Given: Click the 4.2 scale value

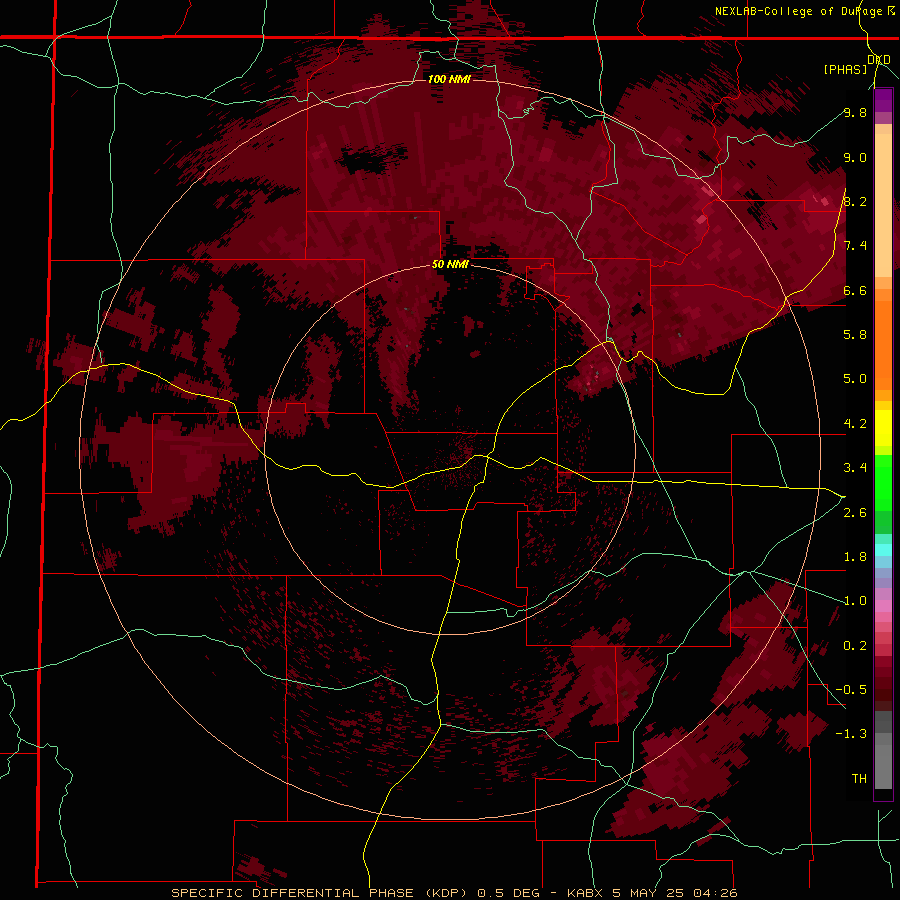Looking at the screenshot, I should pyautogui.click(x=855, y=424).
